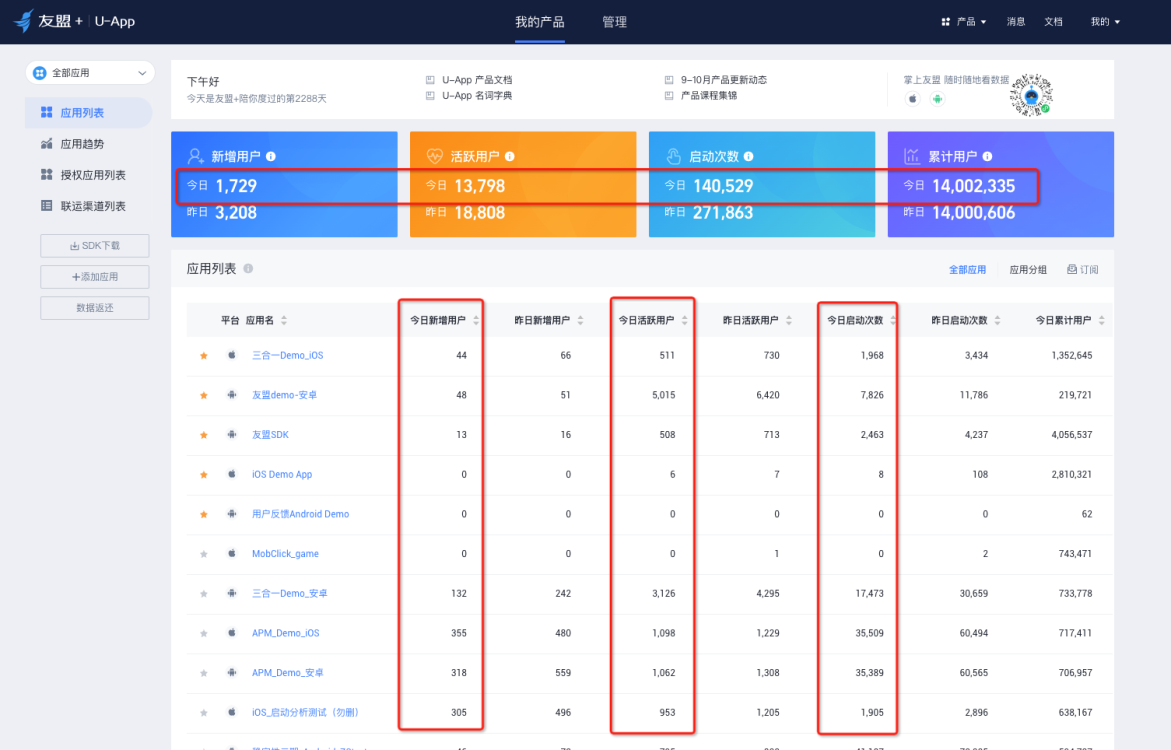Click the 启动次数 tap icon

pyautogui.click(x=674, y=156)
